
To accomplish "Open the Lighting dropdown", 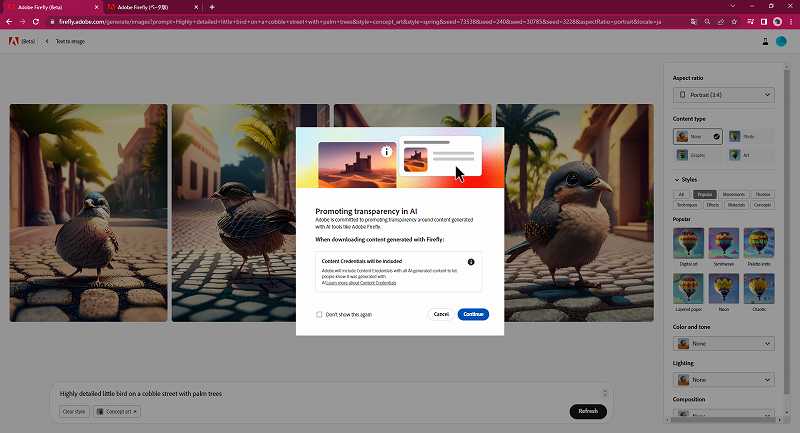I will click(x=723, y=380).
